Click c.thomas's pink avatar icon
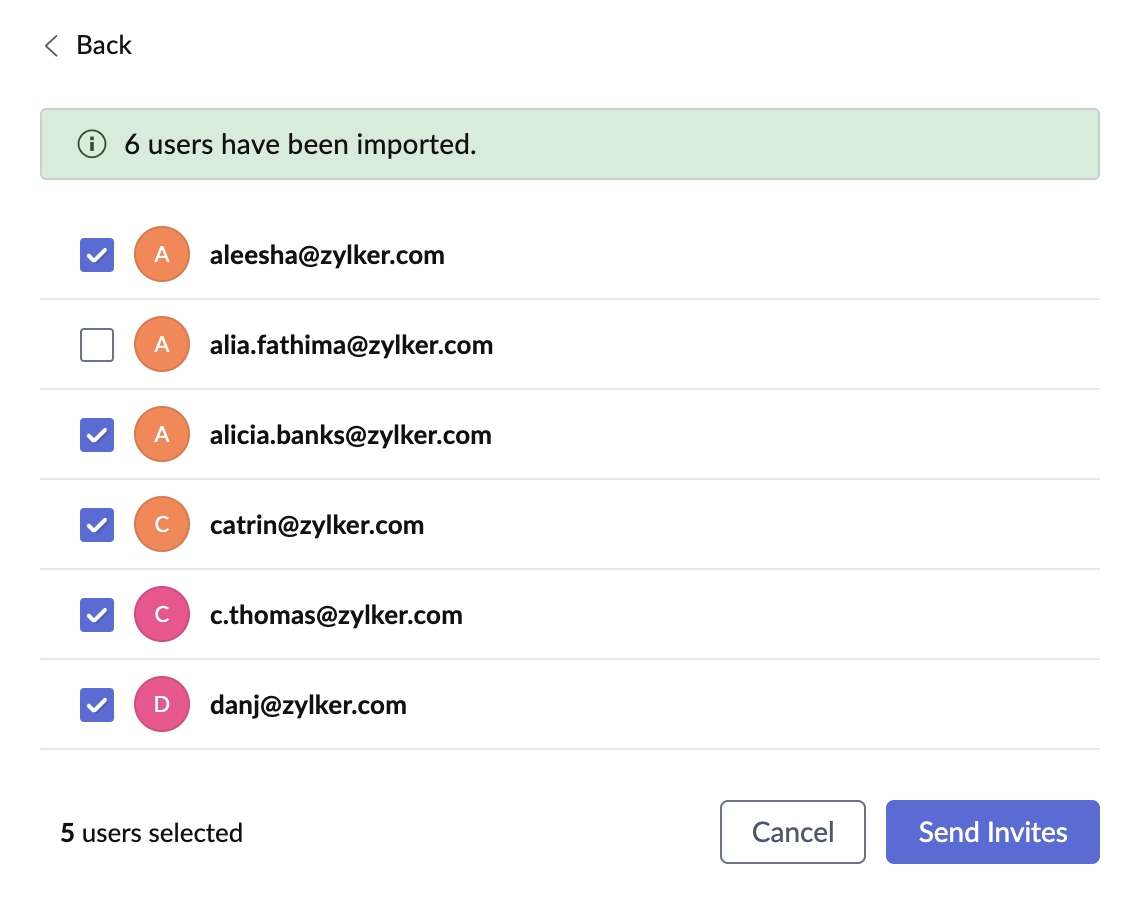Image resolution: width=1132 pixels, height=898 pixels. tap(162, 615)
